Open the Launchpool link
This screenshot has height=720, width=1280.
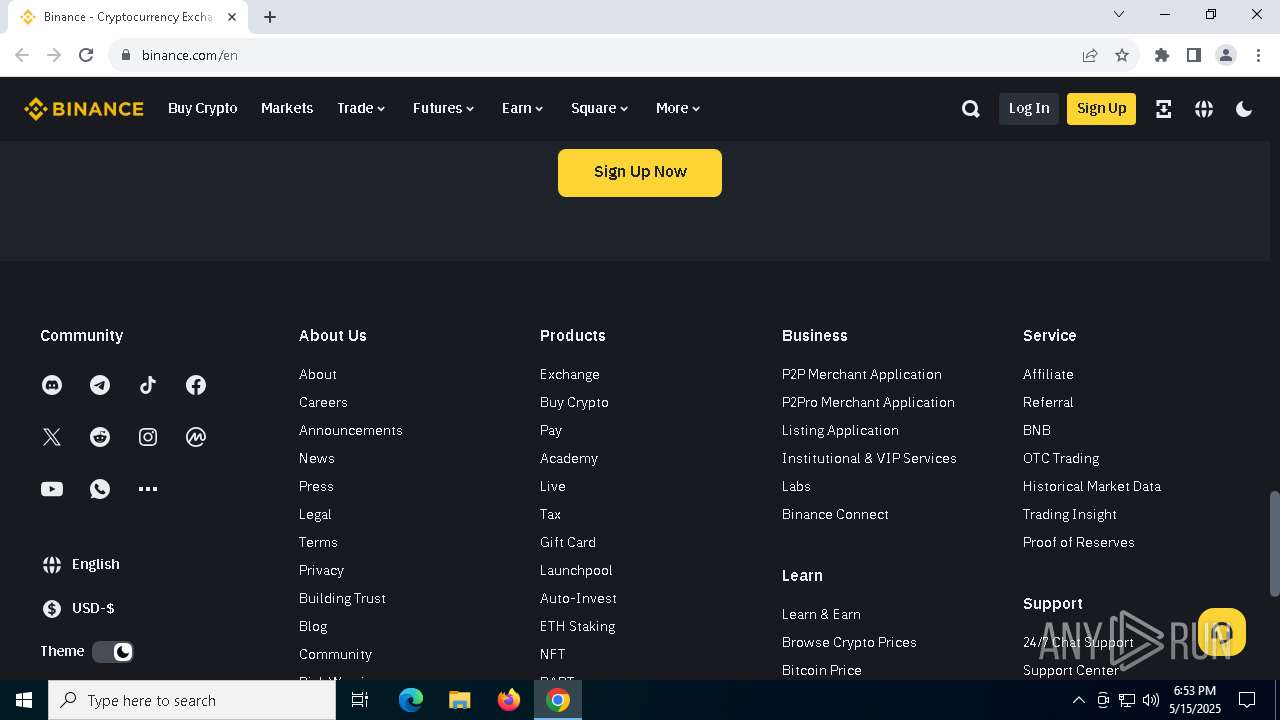click(576, 570)
